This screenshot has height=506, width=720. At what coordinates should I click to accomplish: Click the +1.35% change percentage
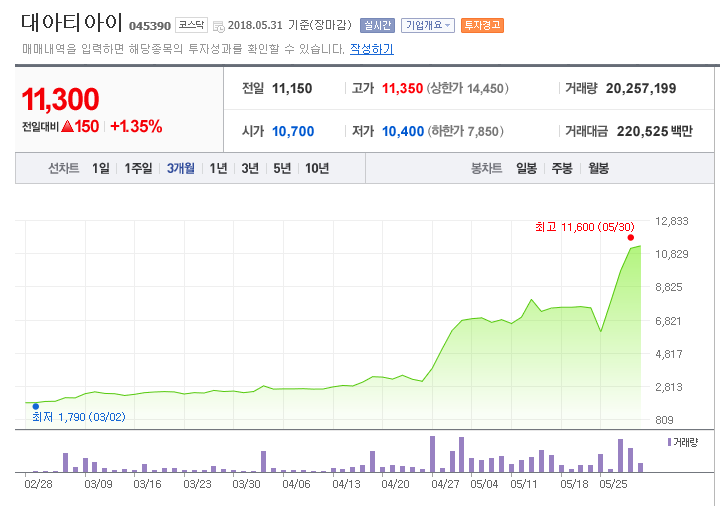136,126
